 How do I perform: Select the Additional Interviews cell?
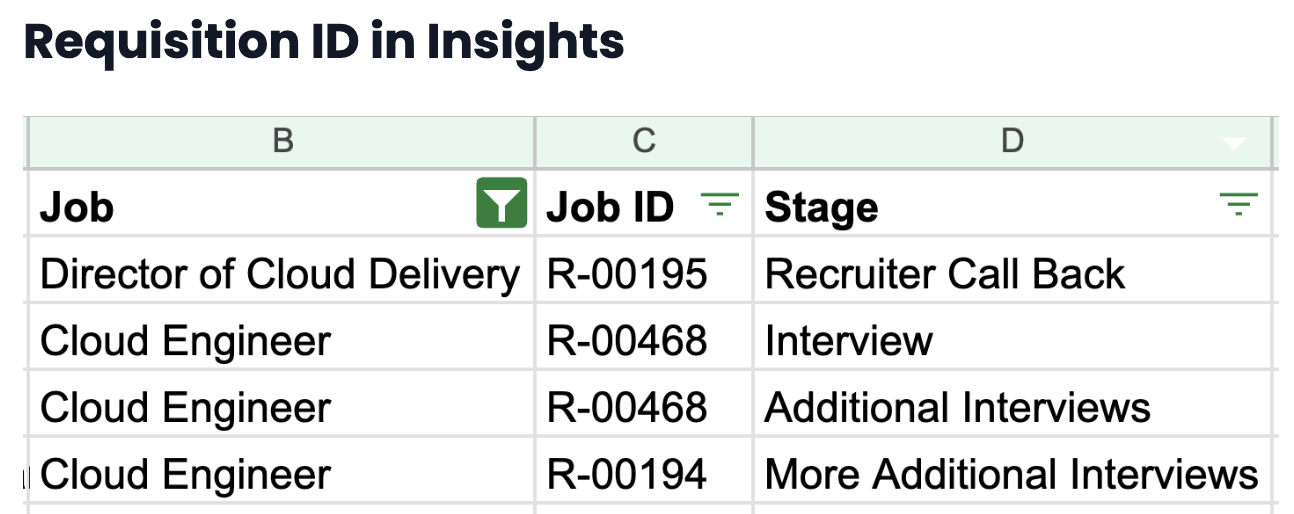coord(957,408)
